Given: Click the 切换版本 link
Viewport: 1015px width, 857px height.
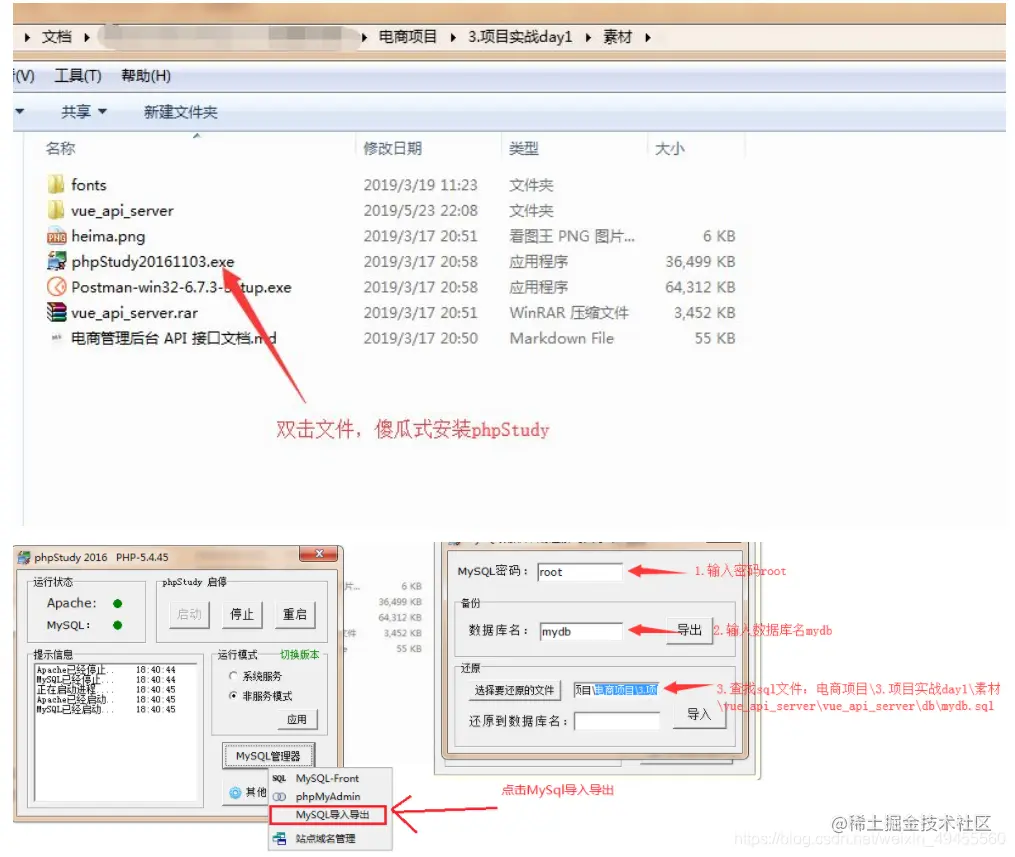Looking at the screenshot, I should coord(299,654).
